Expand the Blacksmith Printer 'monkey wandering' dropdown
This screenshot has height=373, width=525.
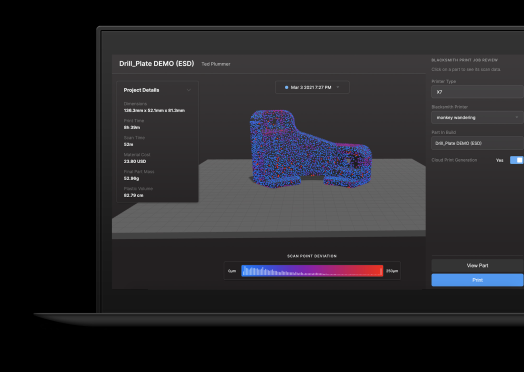pyautogui.click(x=478, y=118)
